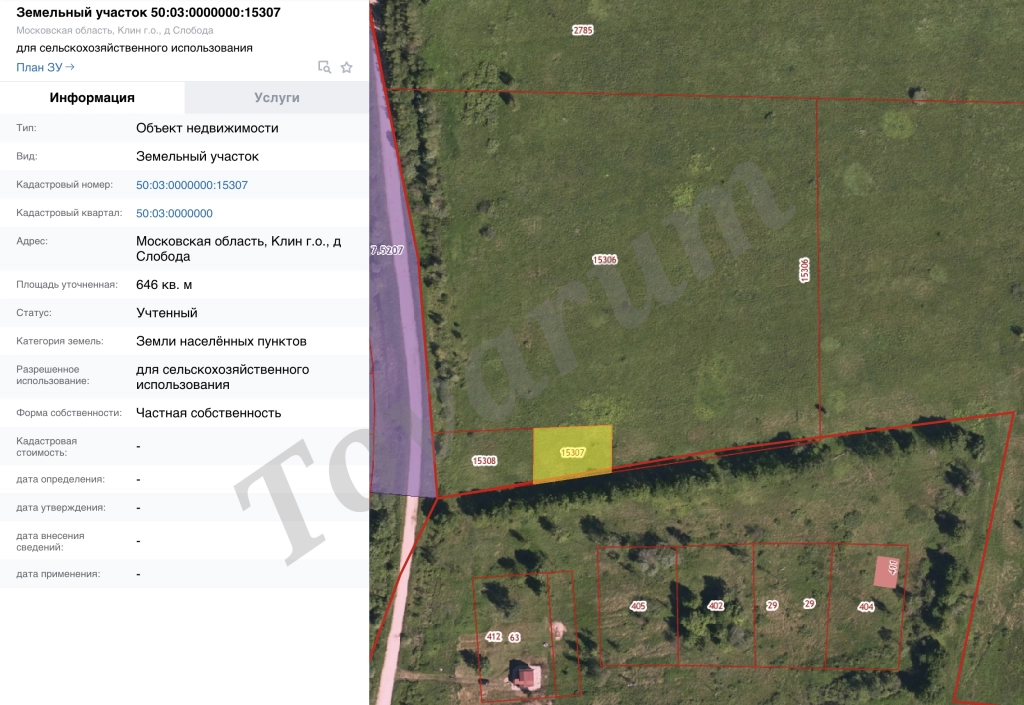Image resolution: width=1024 pixels, height=705 pixels.
Task: Click the vertical 15306 boundary label
Action: [x=805, y=270]
